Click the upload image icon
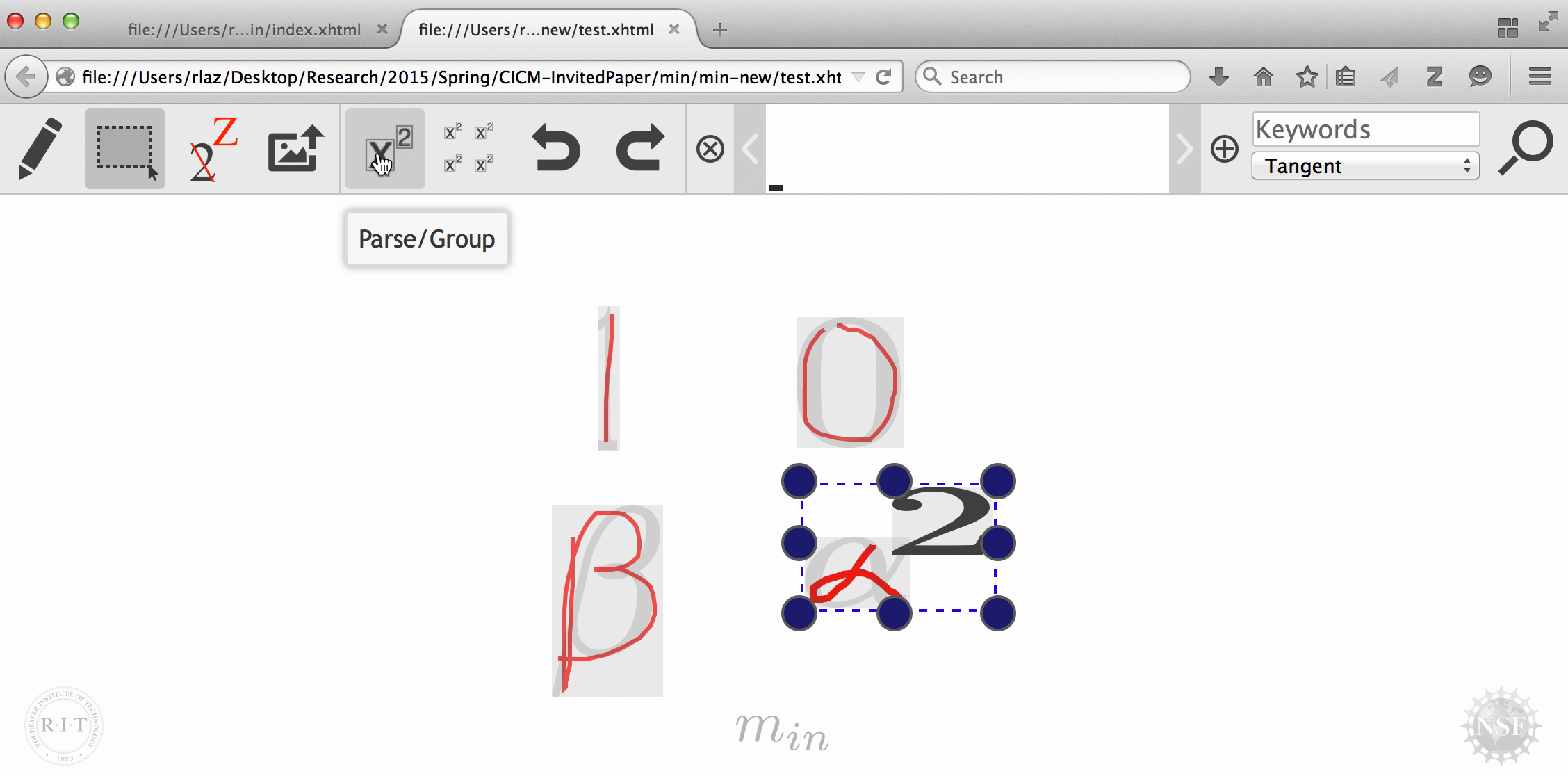Viewport: 1568px width, 776px height. pyautogui.click(x=296, y=149)
